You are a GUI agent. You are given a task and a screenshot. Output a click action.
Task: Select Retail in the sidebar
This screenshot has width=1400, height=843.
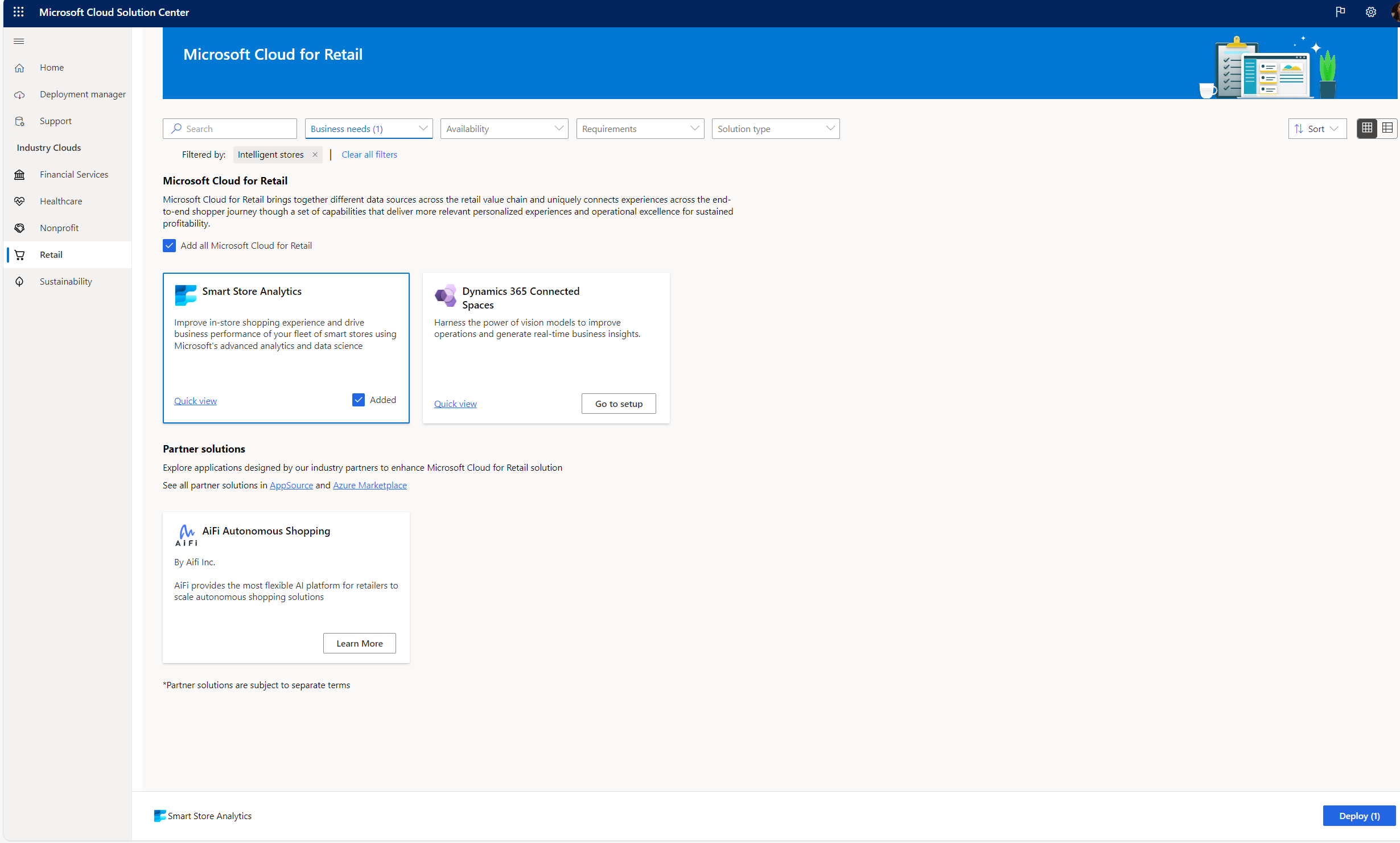(51, 255)
